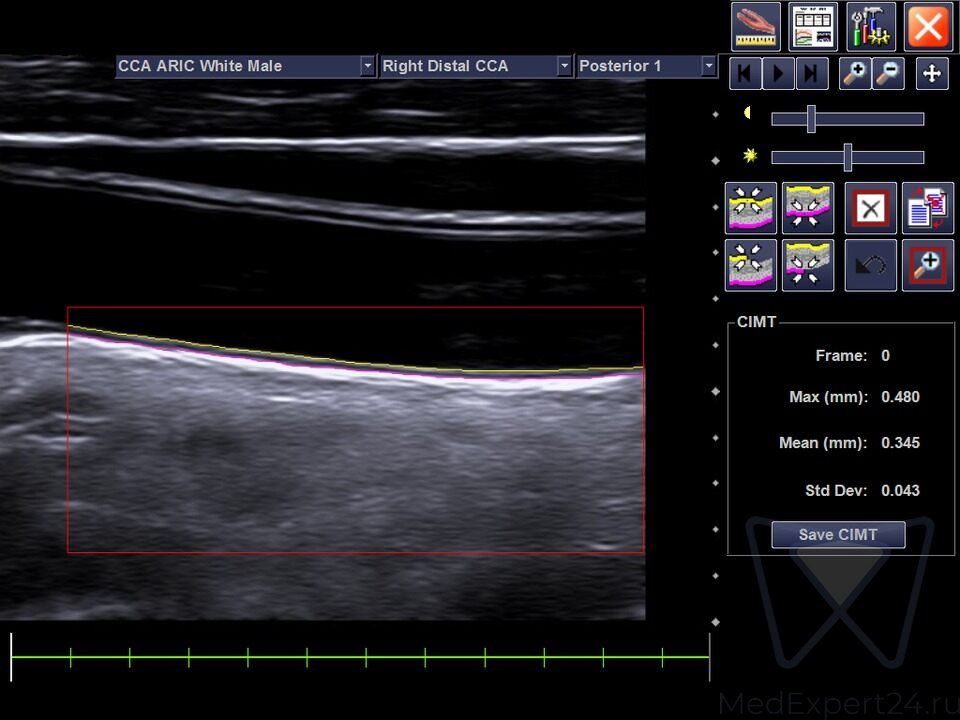The width and height of the screenshot is (960, 720).
Task: Skip to the last frame
Action: point(811,74)
